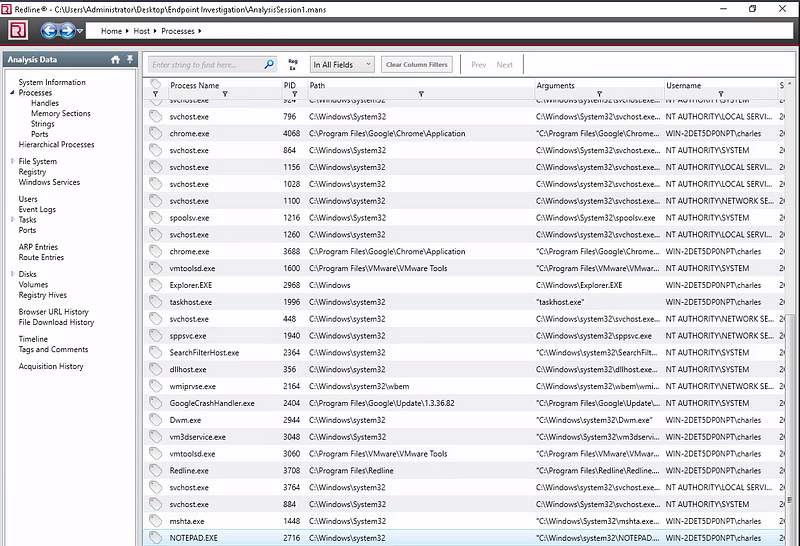Click the Prev search button
Viewport: 800px width, 546px height.
tap(479, 65)
